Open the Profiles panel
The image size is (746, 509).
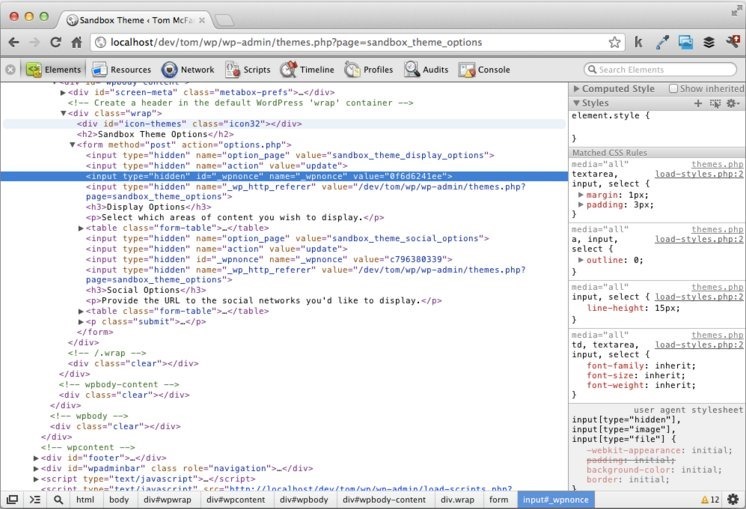click(369, 70)
